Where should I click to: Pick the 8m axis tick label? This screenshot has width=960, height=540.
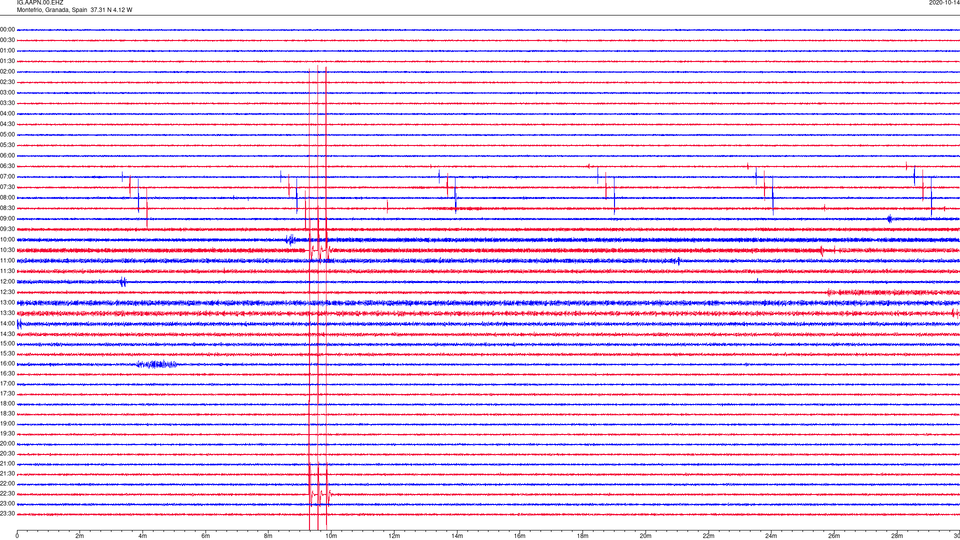[268, 536]
